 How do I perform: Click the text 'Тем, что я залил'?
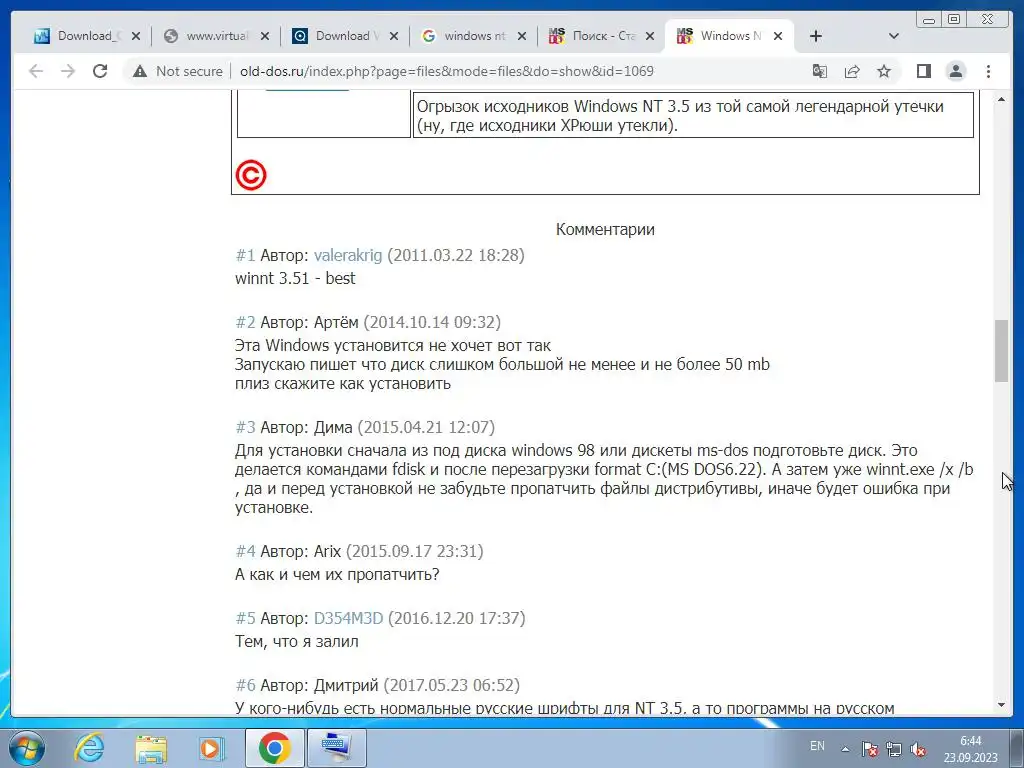point(296,641)
